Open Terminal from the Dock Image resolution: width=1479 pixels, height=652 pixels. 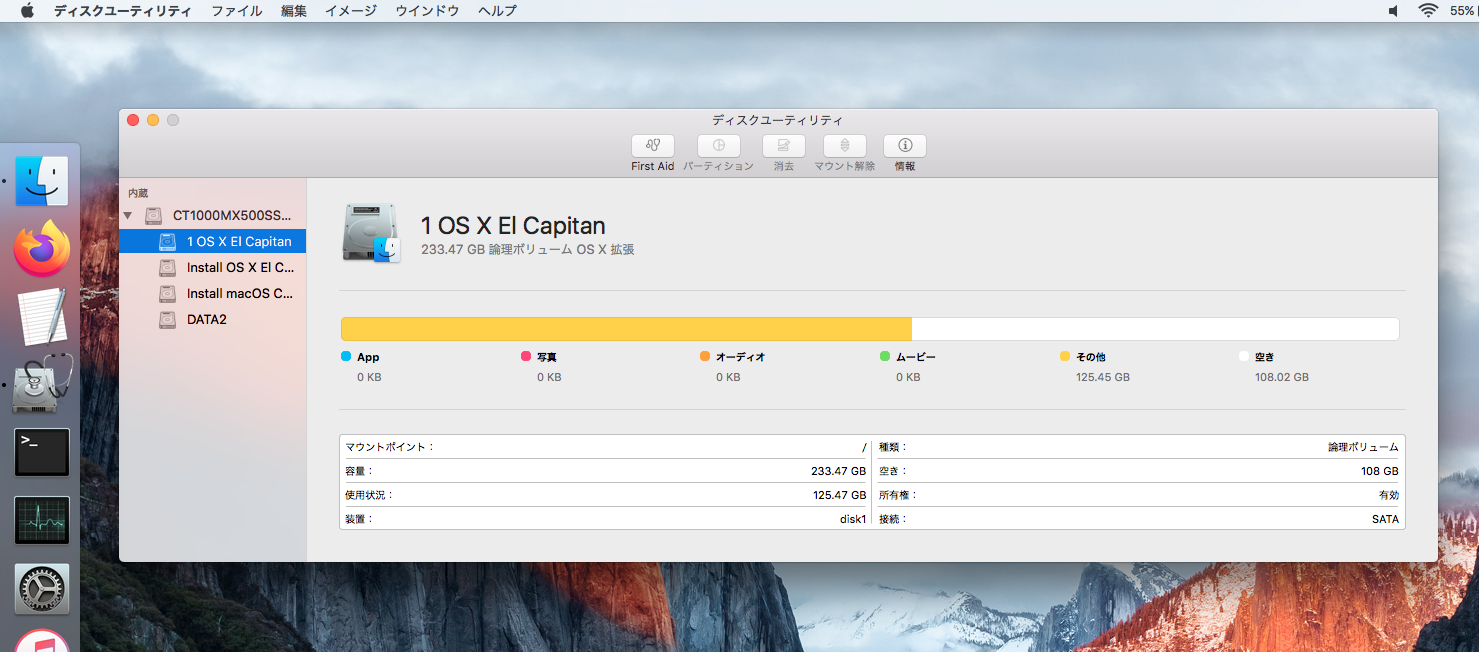tap(42, 452)
